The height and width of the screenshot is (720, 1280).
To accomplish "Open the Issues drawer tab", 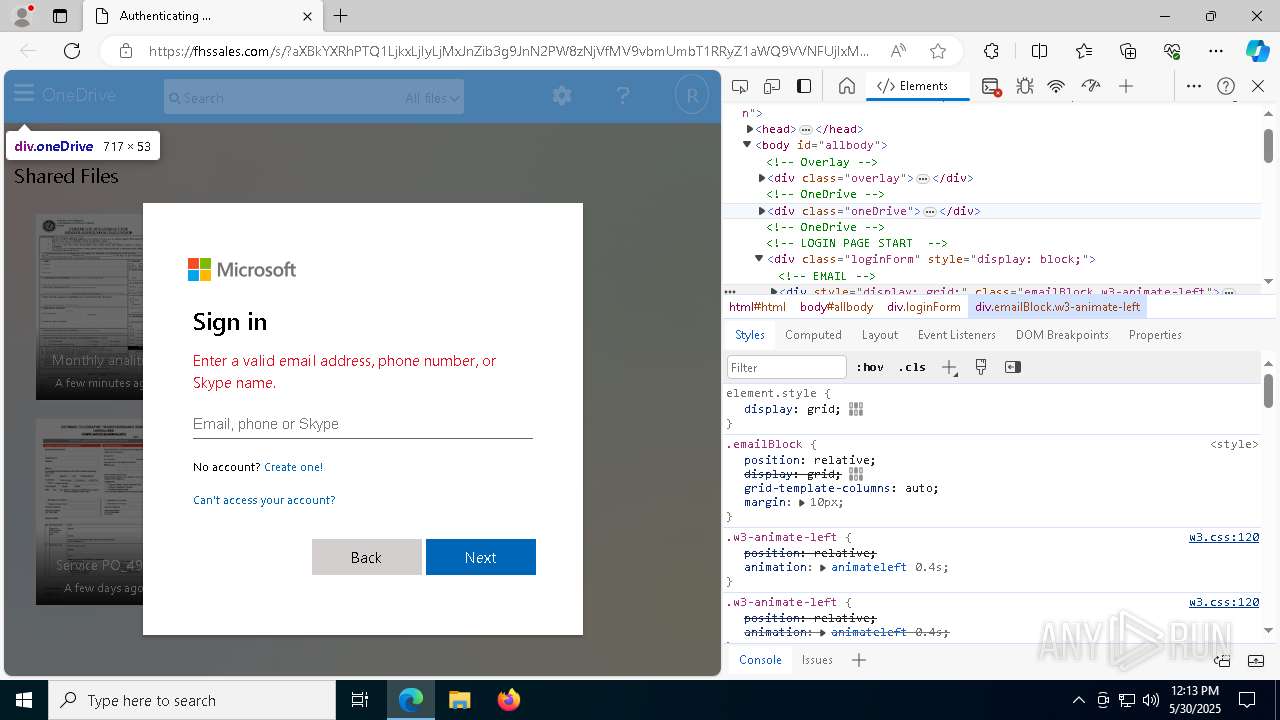I will click(x=817, y=660).
